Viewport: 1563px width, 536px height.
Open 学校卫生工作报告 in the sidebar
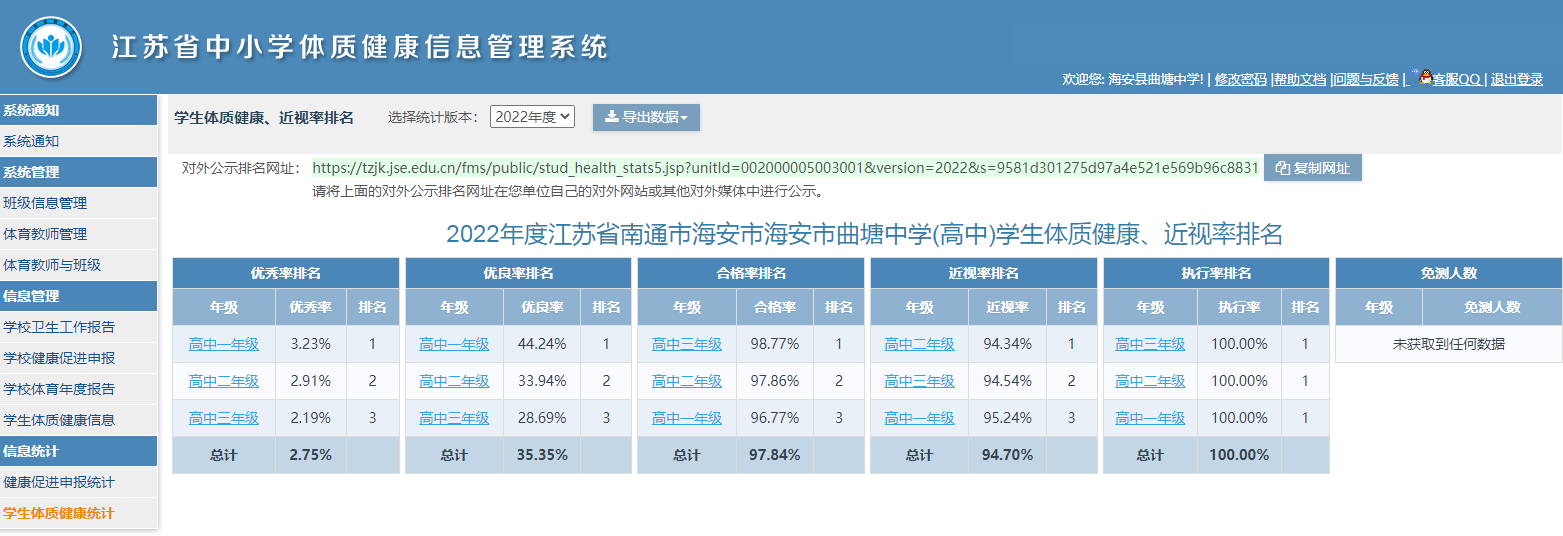coord(79,327)
